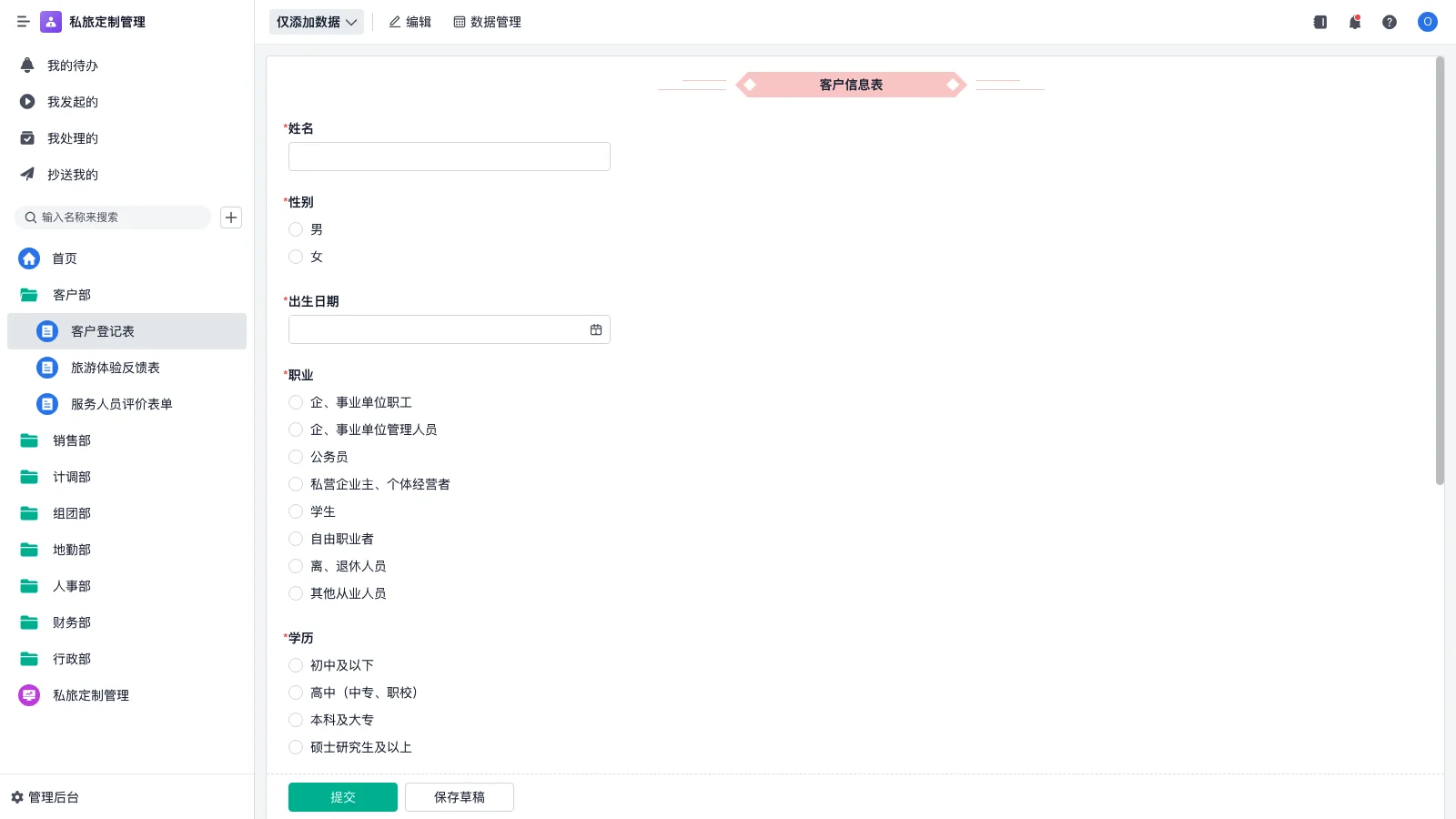Expand the 销售部 folder

point(72,440)
